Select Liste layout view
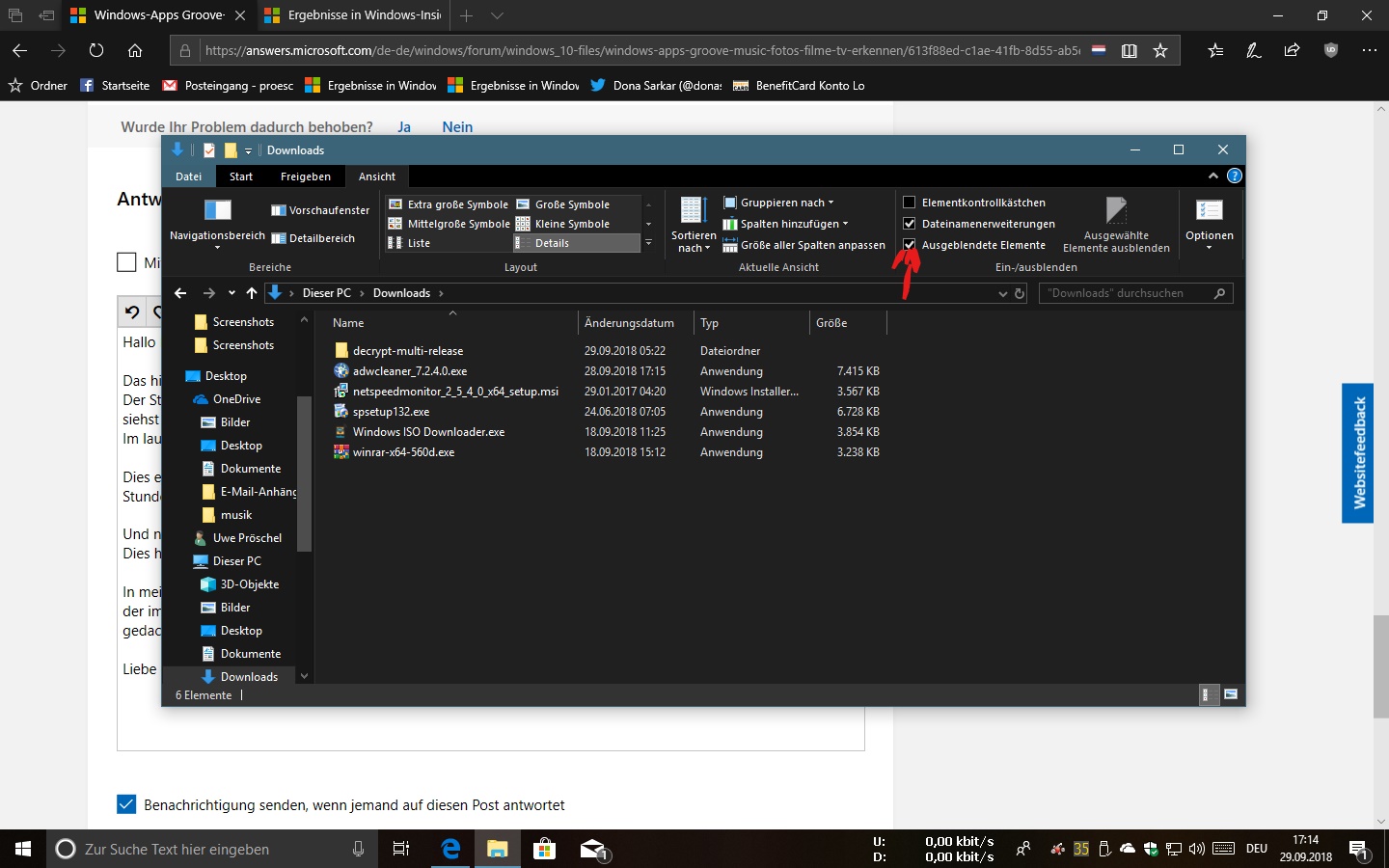Image resolution: width=1389 pixels, height=868 pixels. (x=409, y=243)
